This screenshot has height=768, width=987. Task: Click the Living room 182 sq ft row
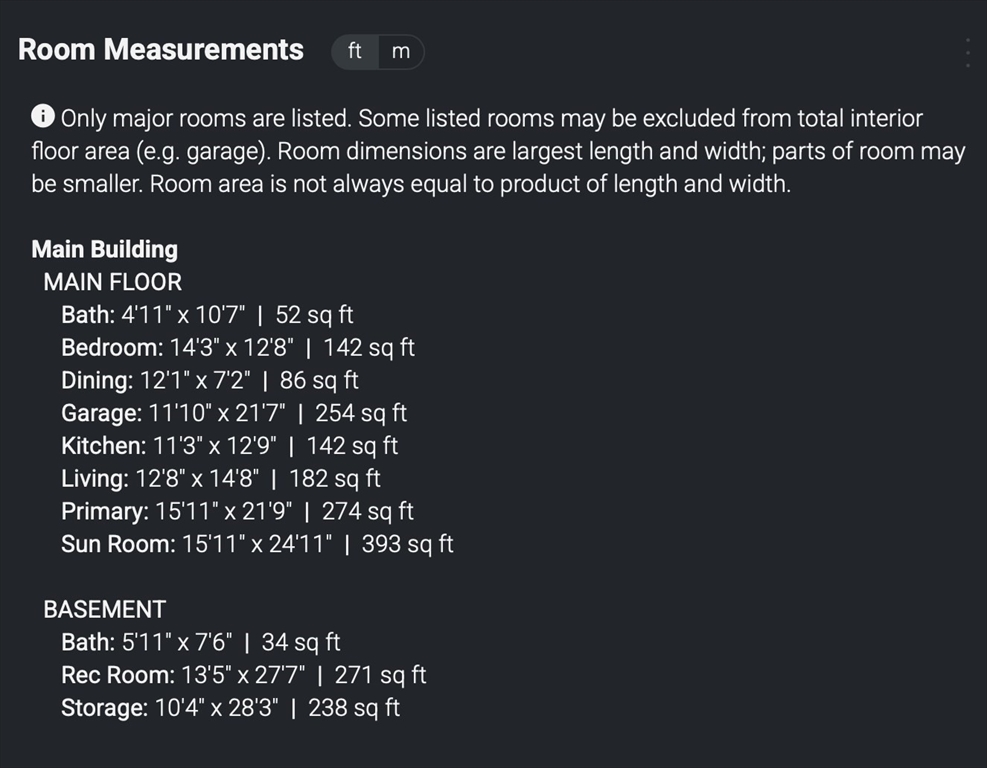click(x=221, y=478)
